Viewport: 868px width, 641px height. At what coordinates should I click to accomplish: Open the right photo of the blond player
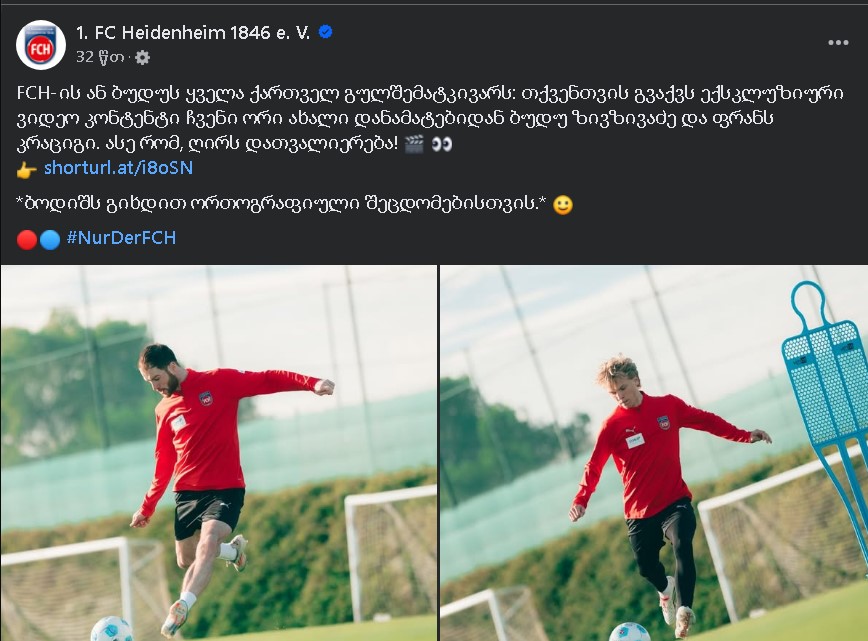click(x=654, y=453)
